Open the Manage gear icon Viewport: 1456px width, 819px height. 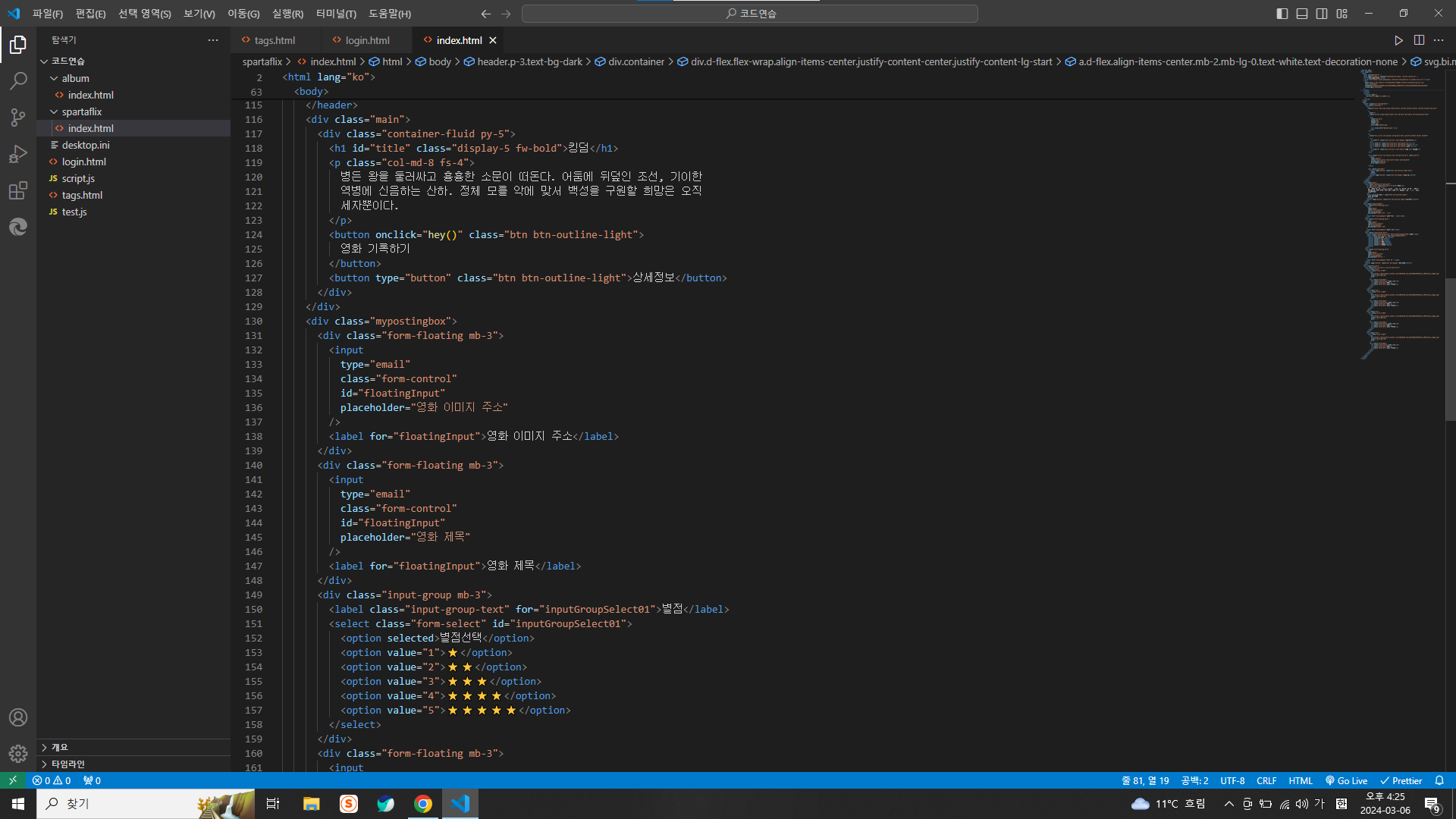(18, 754)
